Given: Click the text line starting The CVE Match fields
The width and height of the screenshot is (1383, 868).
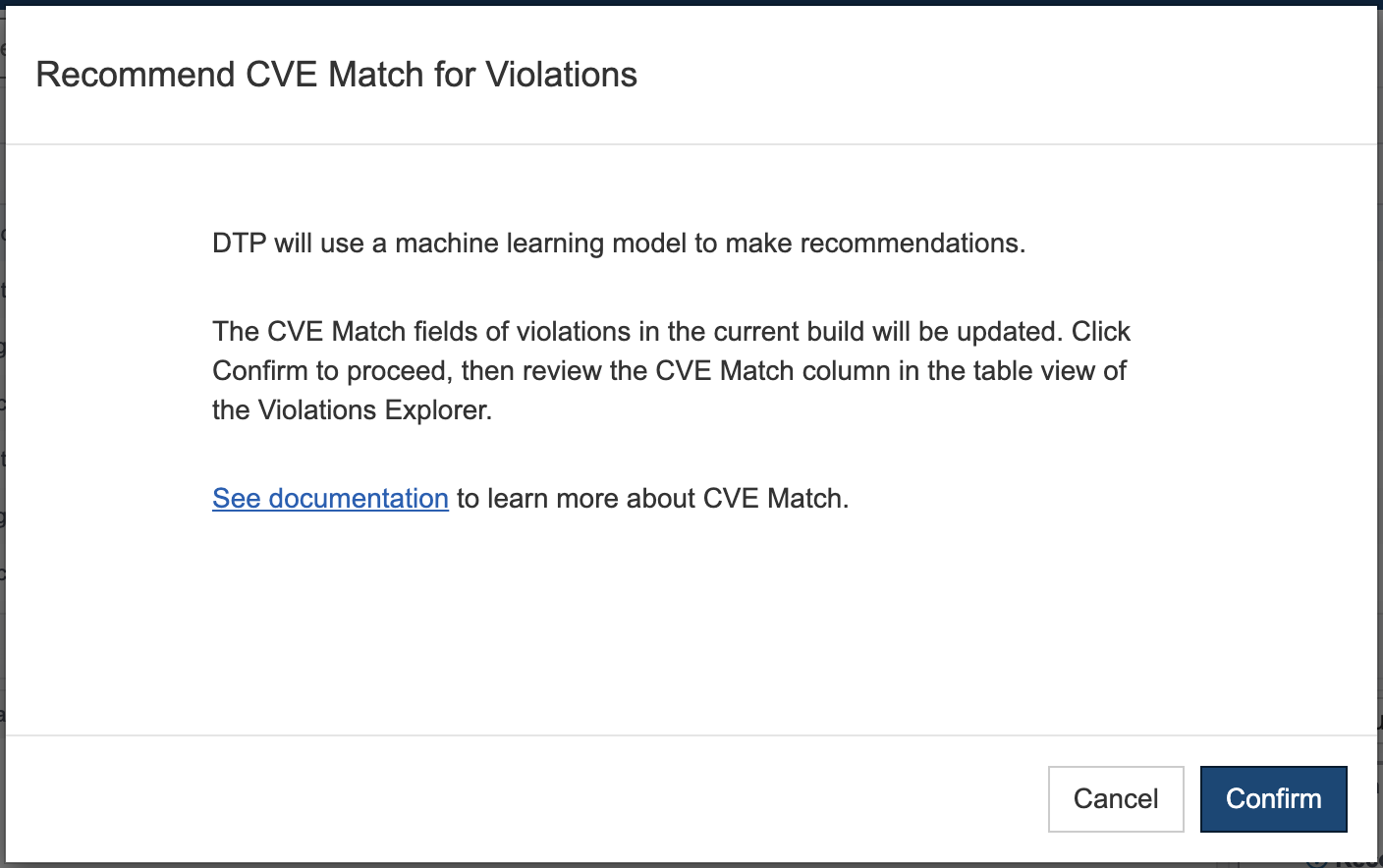Looking at the screenshot, I should point(671,331).
